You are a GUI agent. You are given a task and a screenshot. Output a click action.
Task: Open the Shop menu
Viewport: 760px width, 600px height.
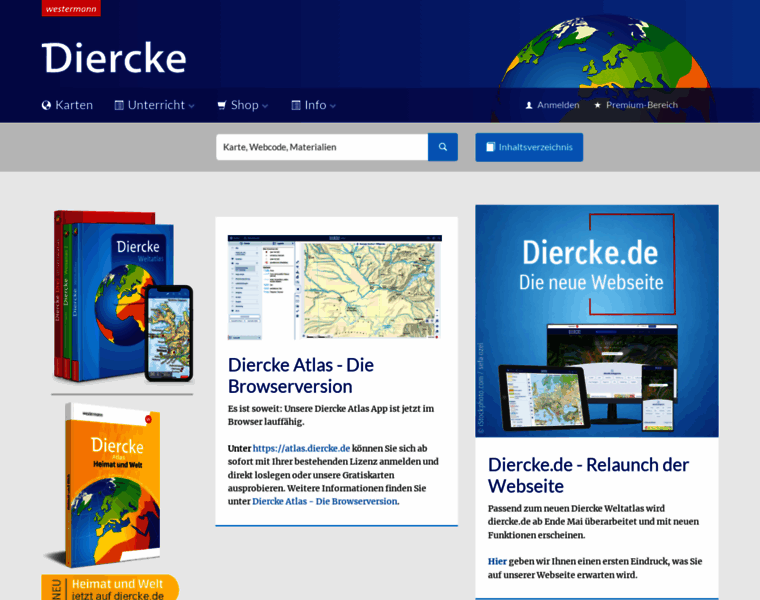coord(244,105)
